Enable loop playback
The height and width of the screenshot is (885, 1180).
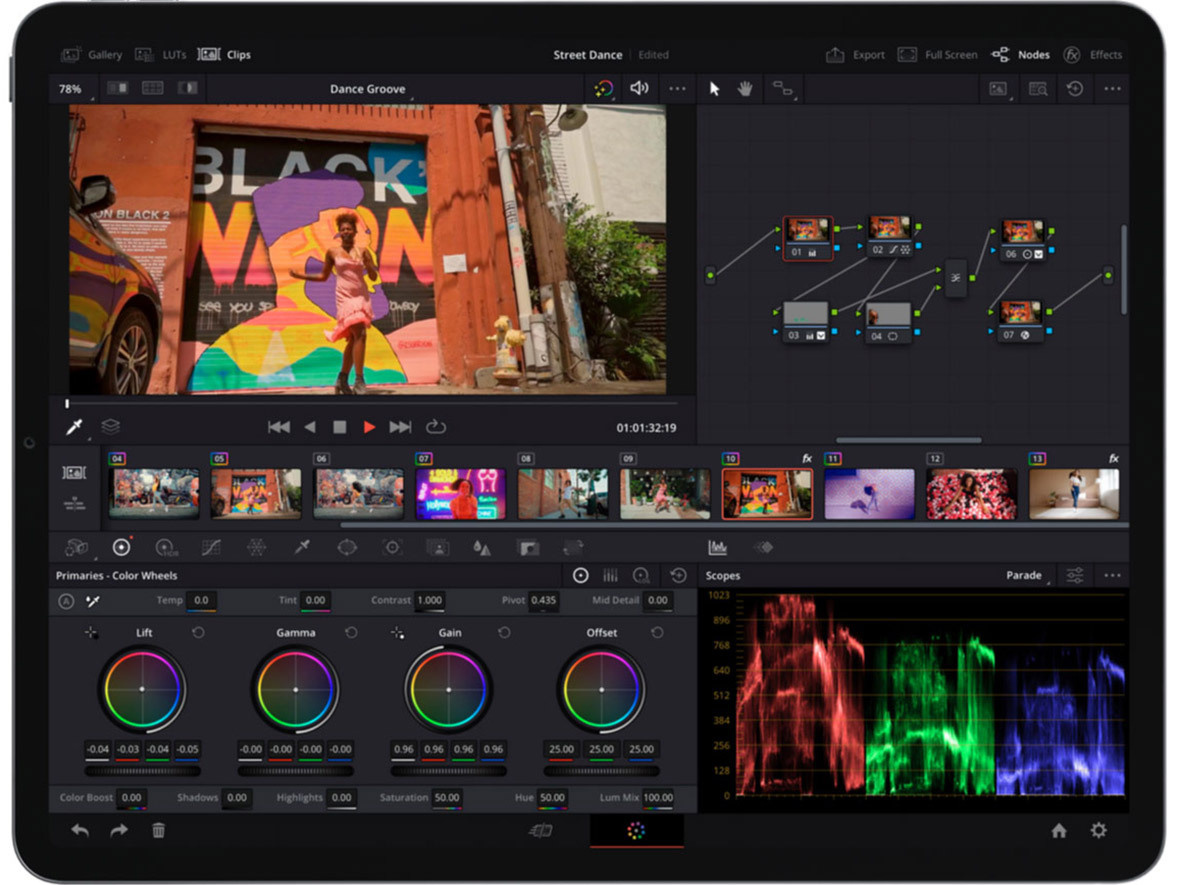(x=436, y=426)
